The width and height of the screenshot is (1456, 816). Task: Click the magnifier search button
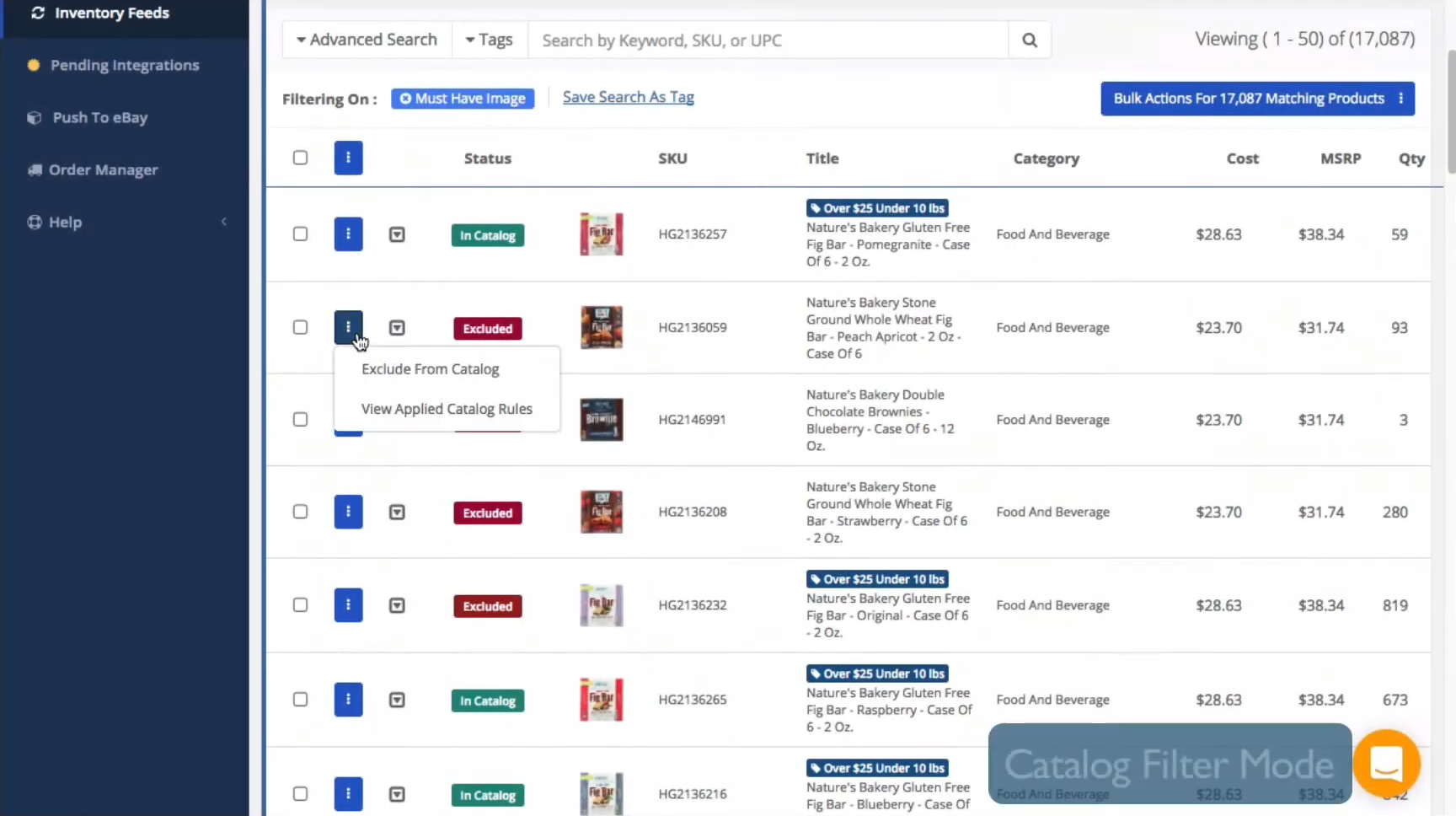tap(1030, 40)
